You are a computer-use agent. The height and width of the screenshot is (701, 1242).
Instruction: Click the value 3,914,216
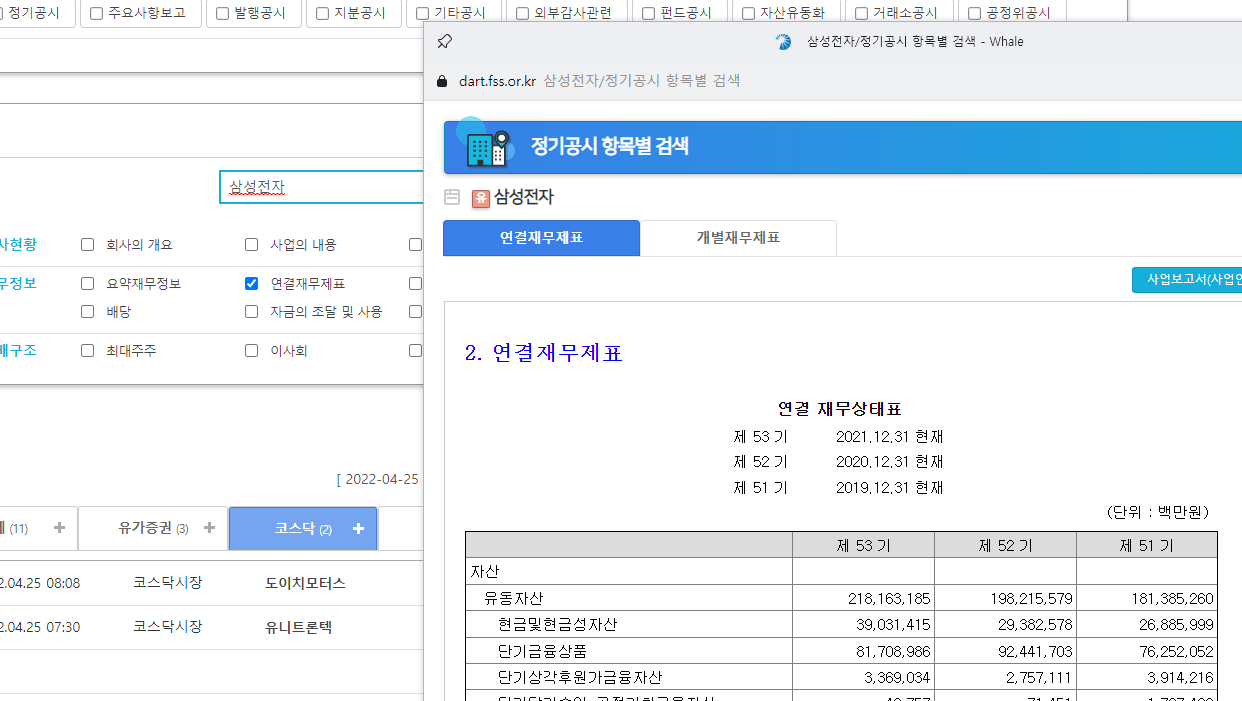(x=1181, y=678)
